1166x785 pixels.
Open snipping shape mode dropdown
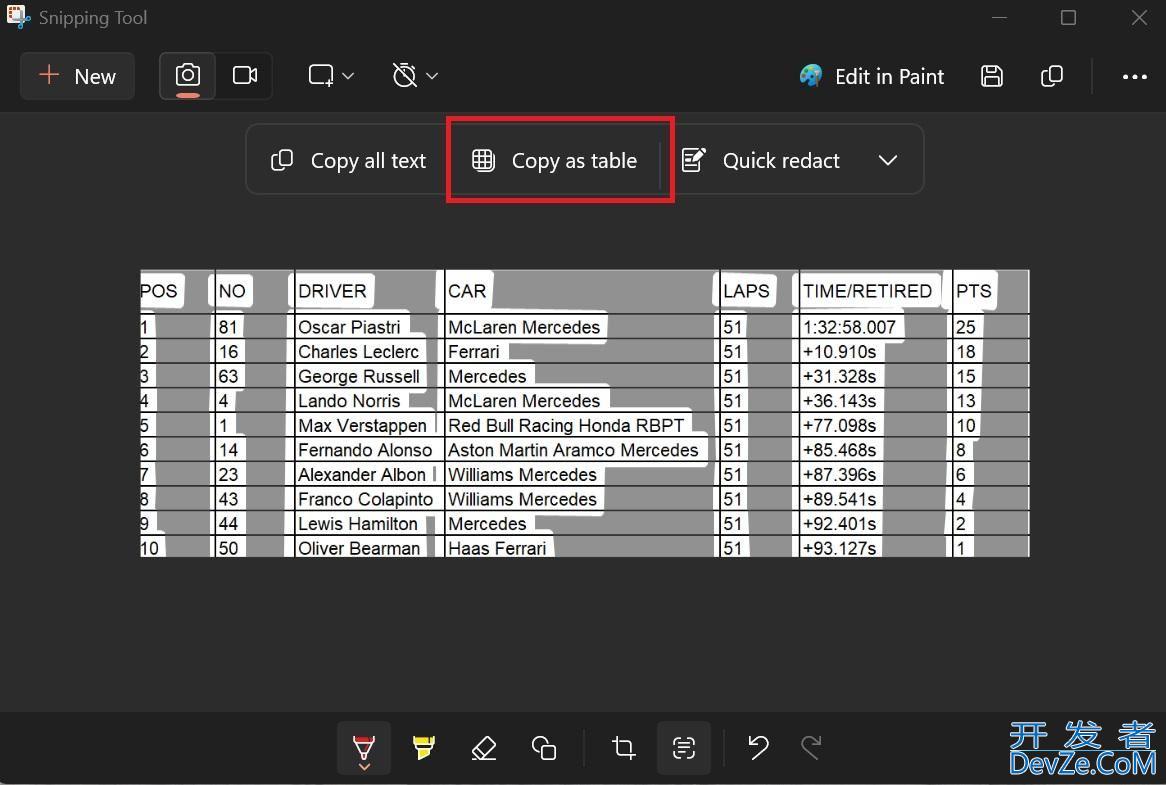(331, 76)
